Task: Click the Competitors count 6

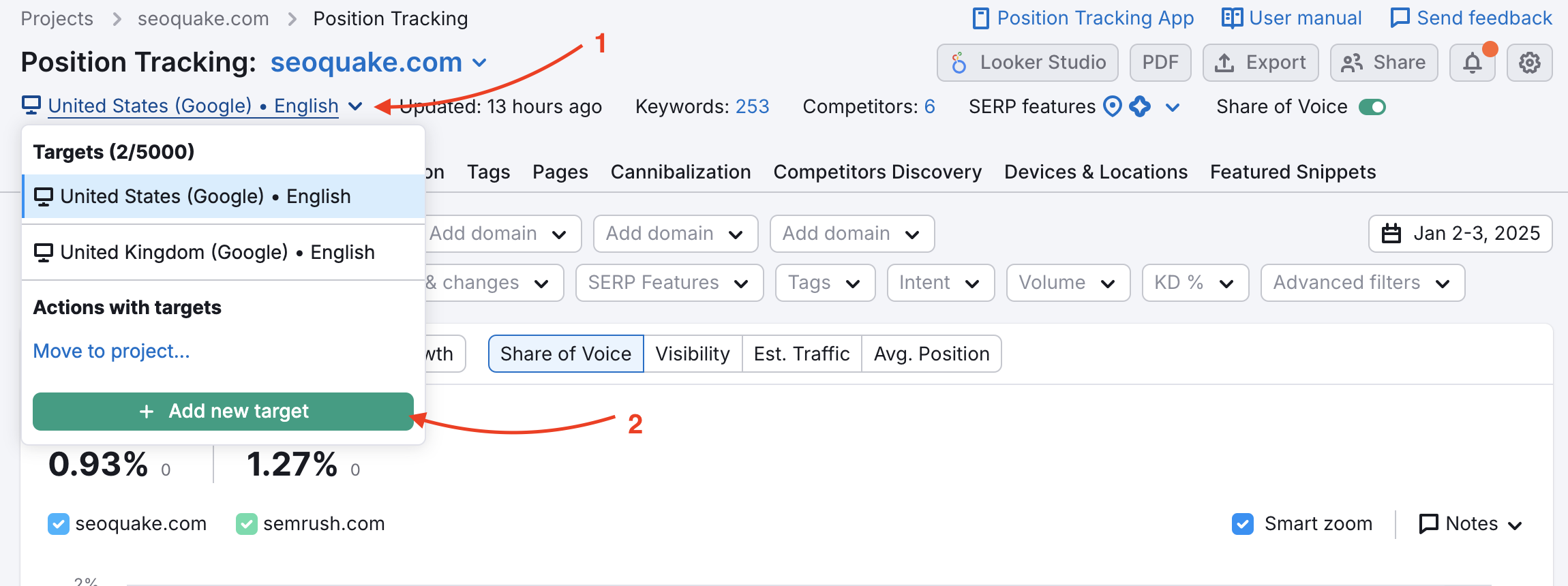Action: (929, 106)
